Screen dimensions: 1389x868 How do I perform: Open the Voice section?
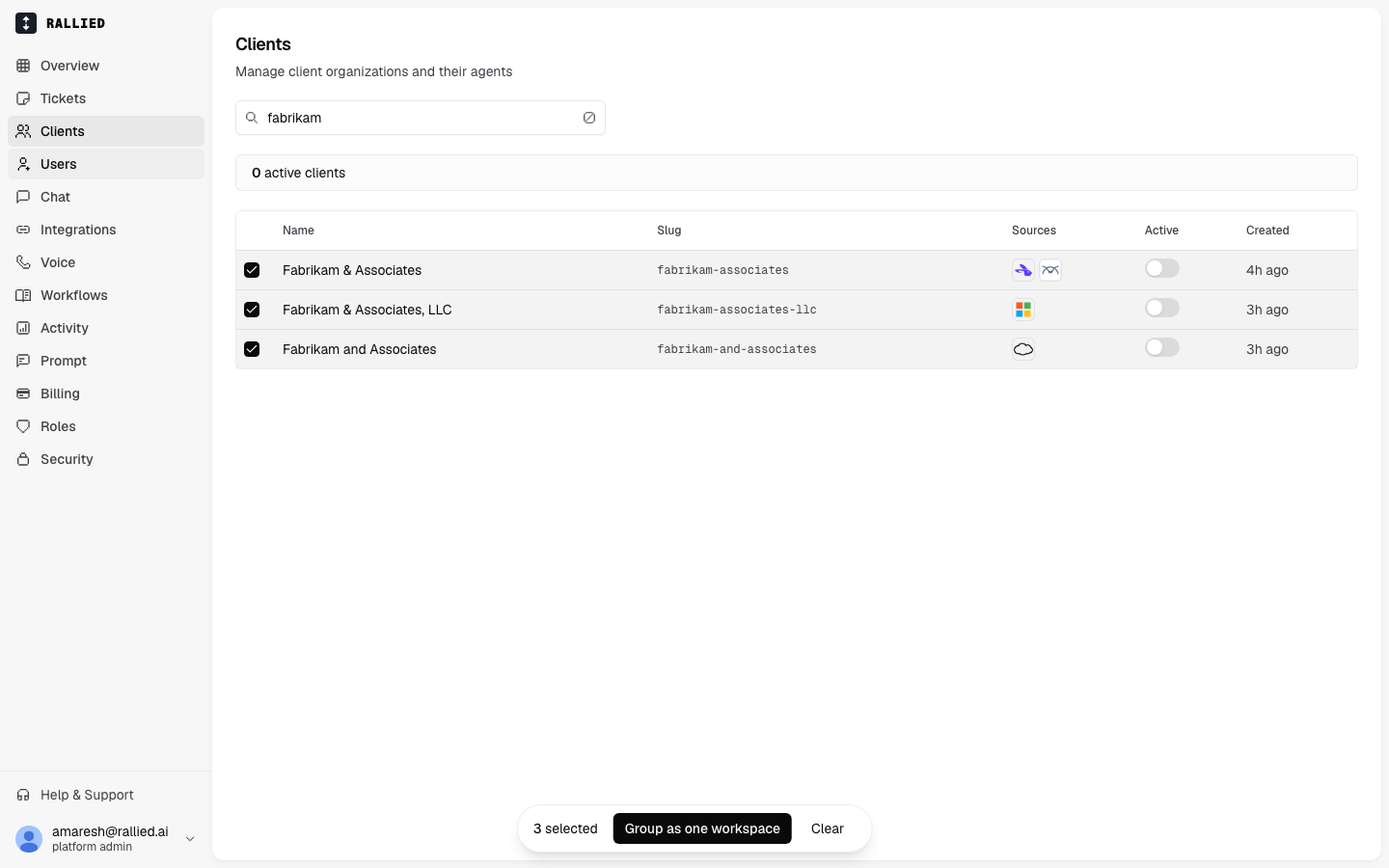pos(106,262)
